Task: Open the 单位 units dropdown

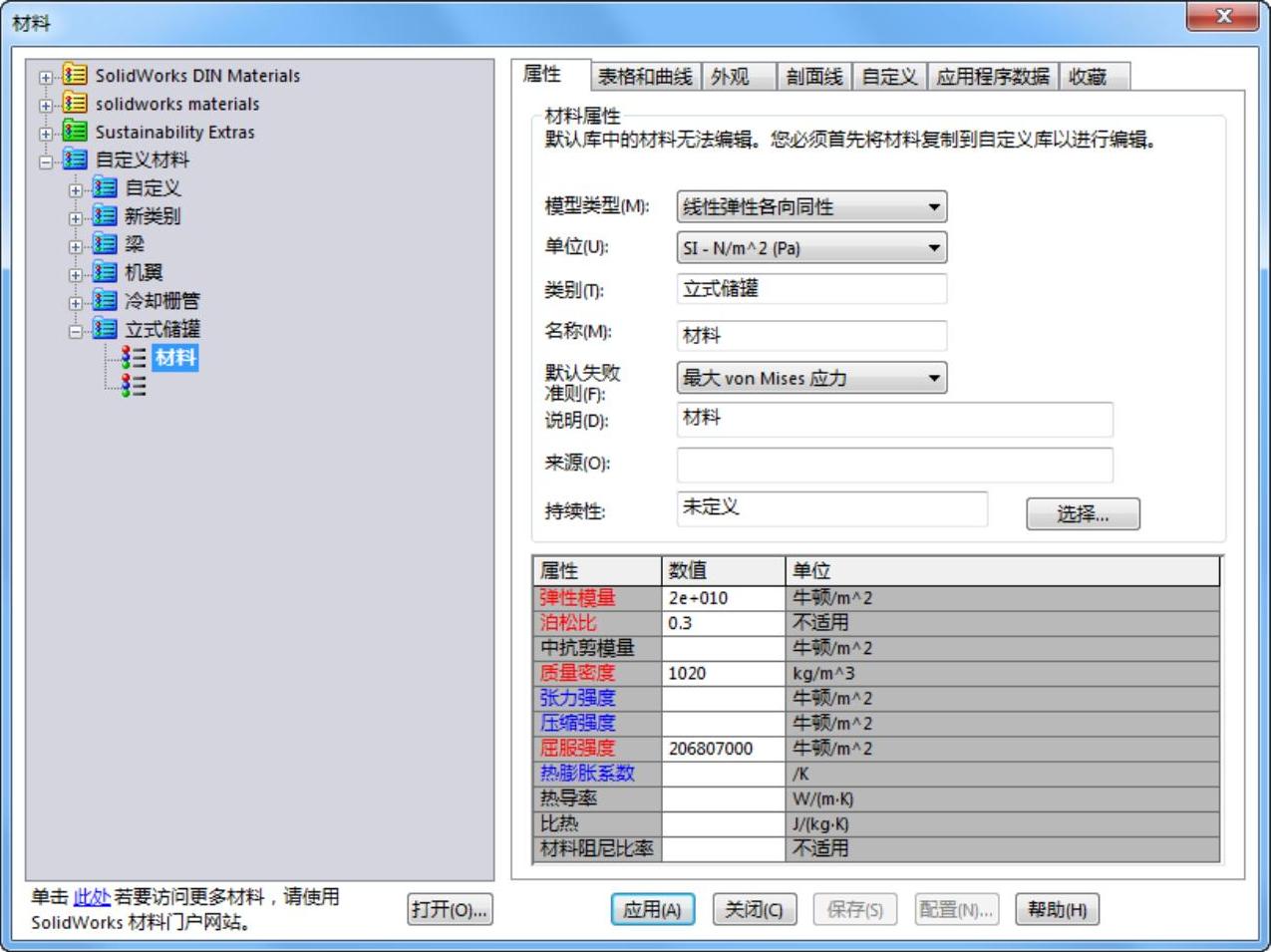Action: point(811,248)
